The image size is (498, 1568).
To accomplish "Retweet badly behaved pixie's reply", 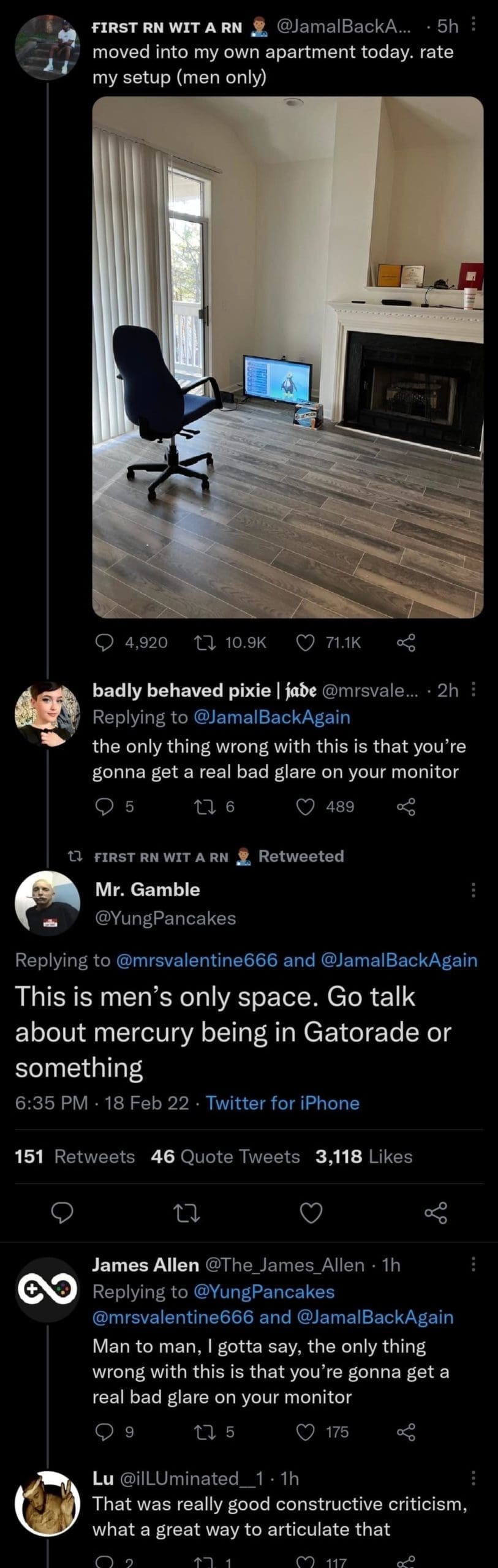I will [x=201, y=807].
